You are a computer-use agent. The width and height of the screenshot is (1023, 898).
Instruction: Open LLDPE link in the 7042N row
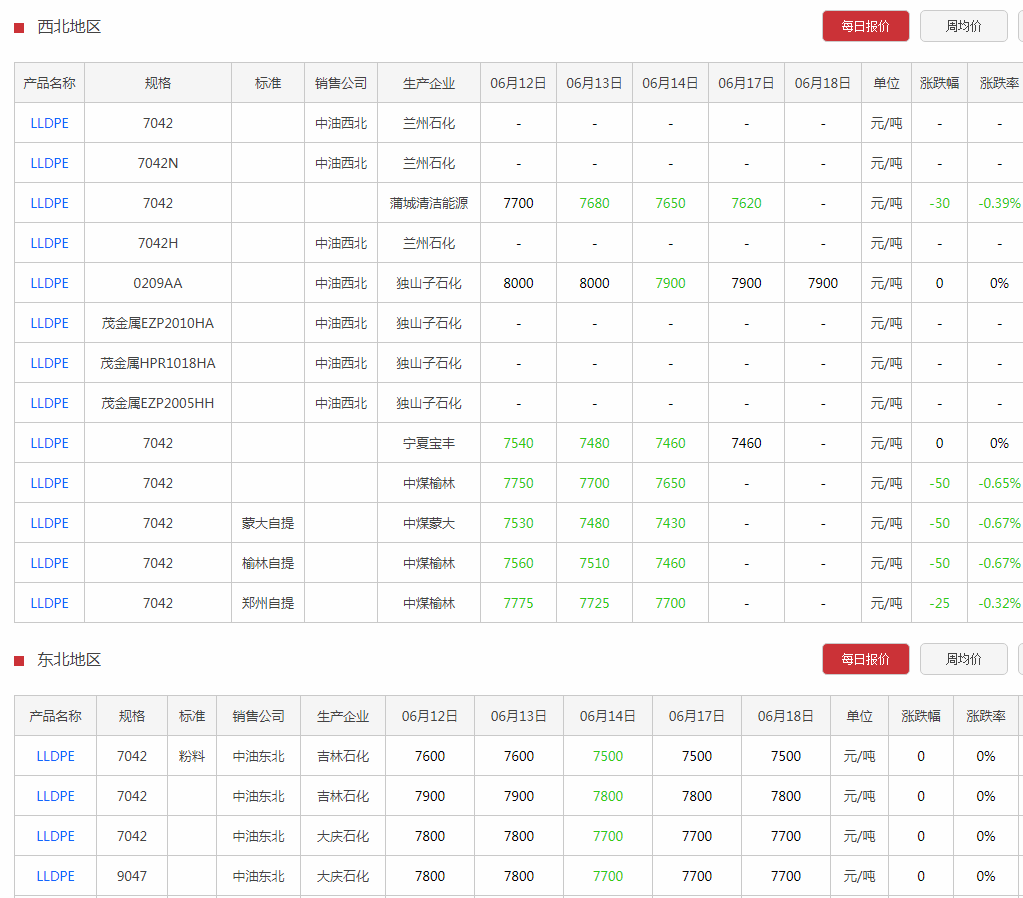click(x=50, y=163)
